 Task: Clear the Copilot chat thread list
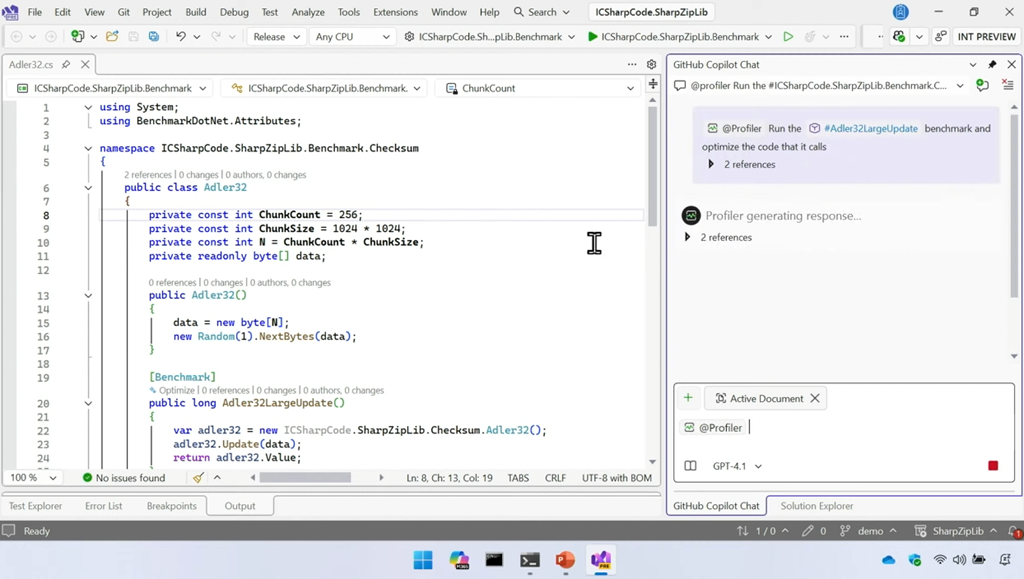tap(1007, 86)
